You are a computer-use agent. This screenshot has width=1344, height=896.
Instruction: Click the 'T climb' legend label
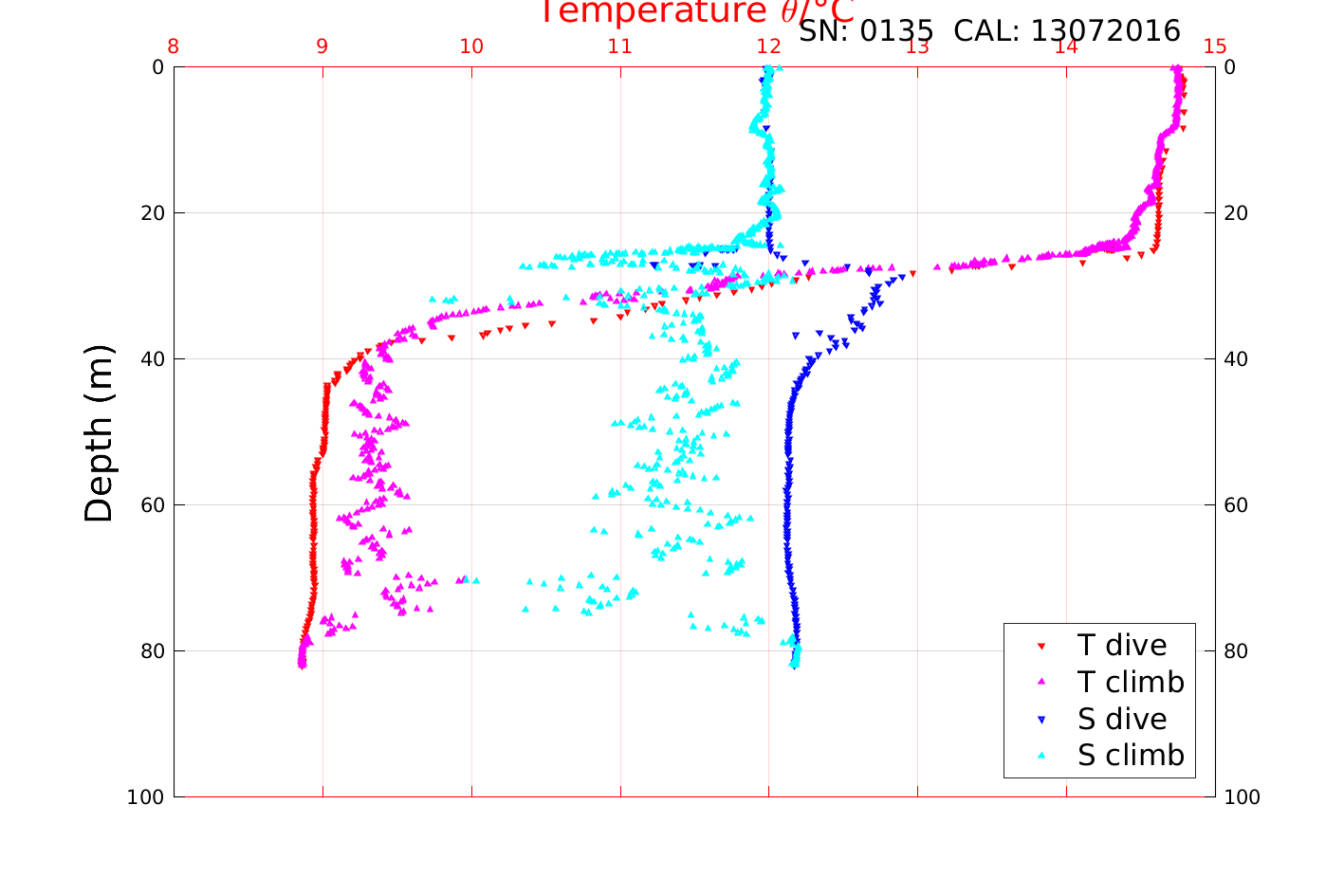tap(1132, 683)
